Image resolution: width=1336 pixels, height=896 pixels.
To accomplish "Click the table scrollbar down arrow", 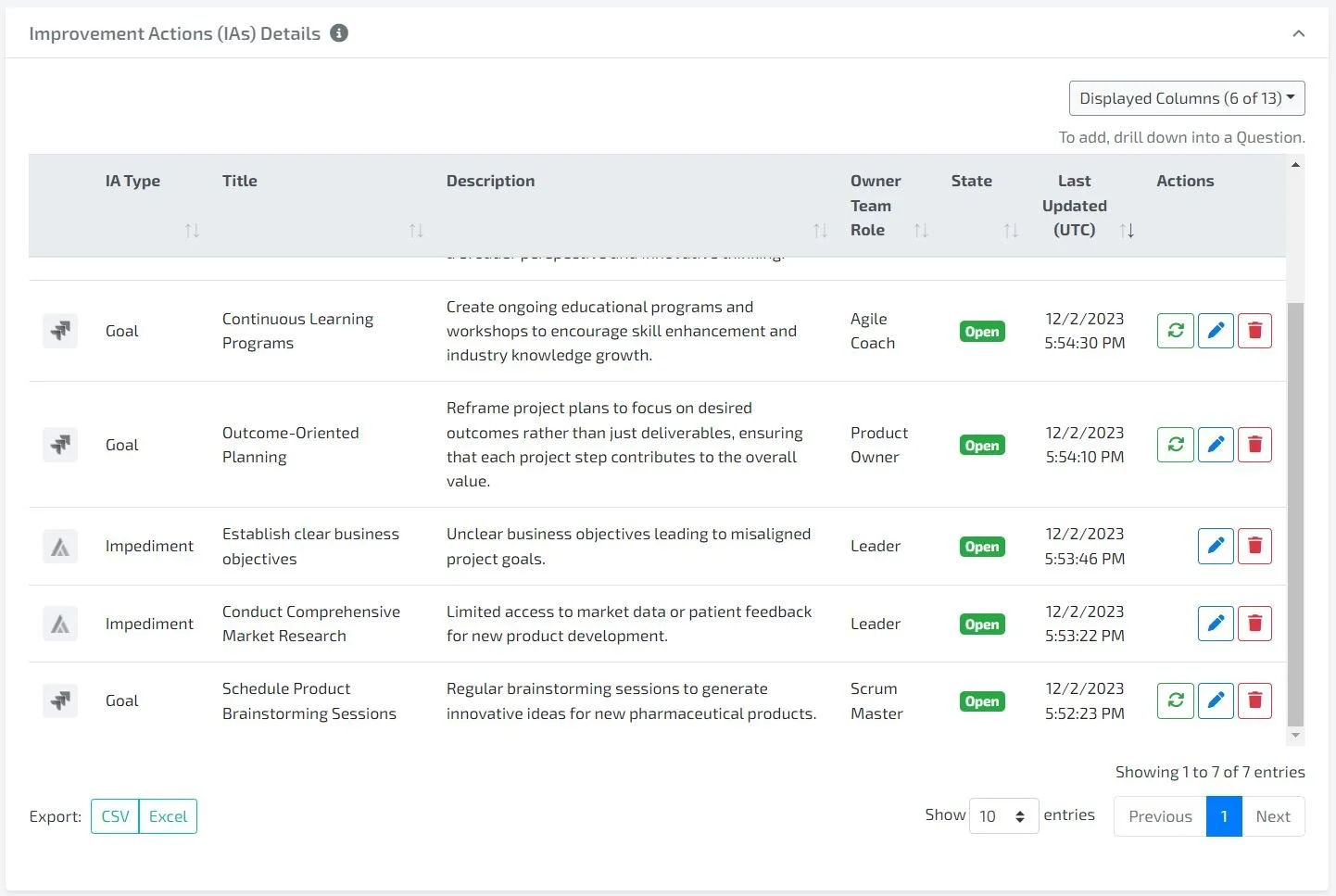I will tap(1295, 736).
